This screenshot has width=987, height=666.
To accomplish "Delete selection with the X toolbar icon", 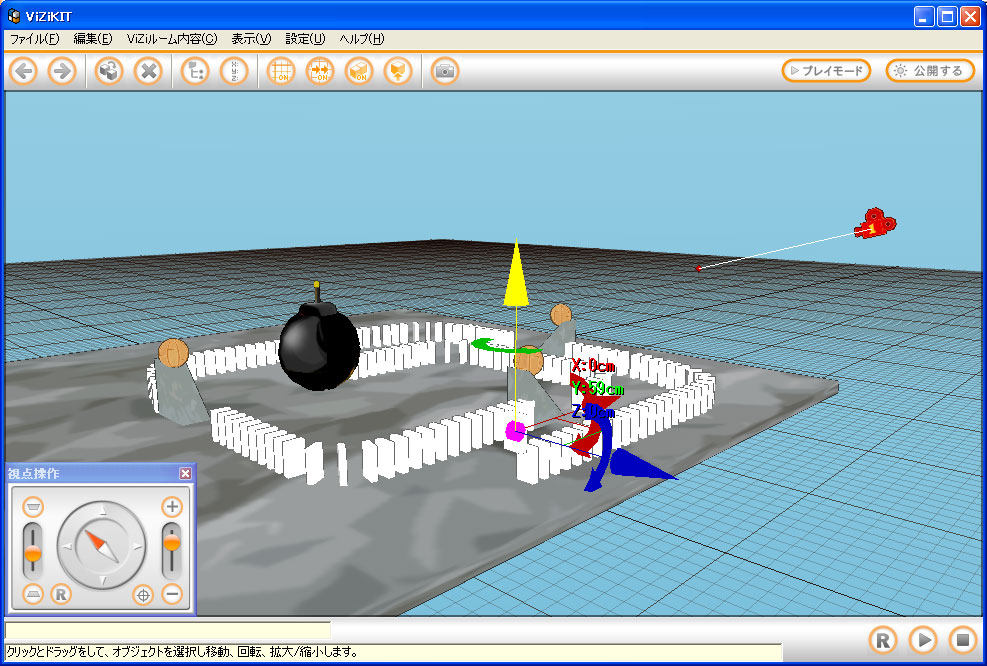I will pyautogui.click(x=148, y=71).
